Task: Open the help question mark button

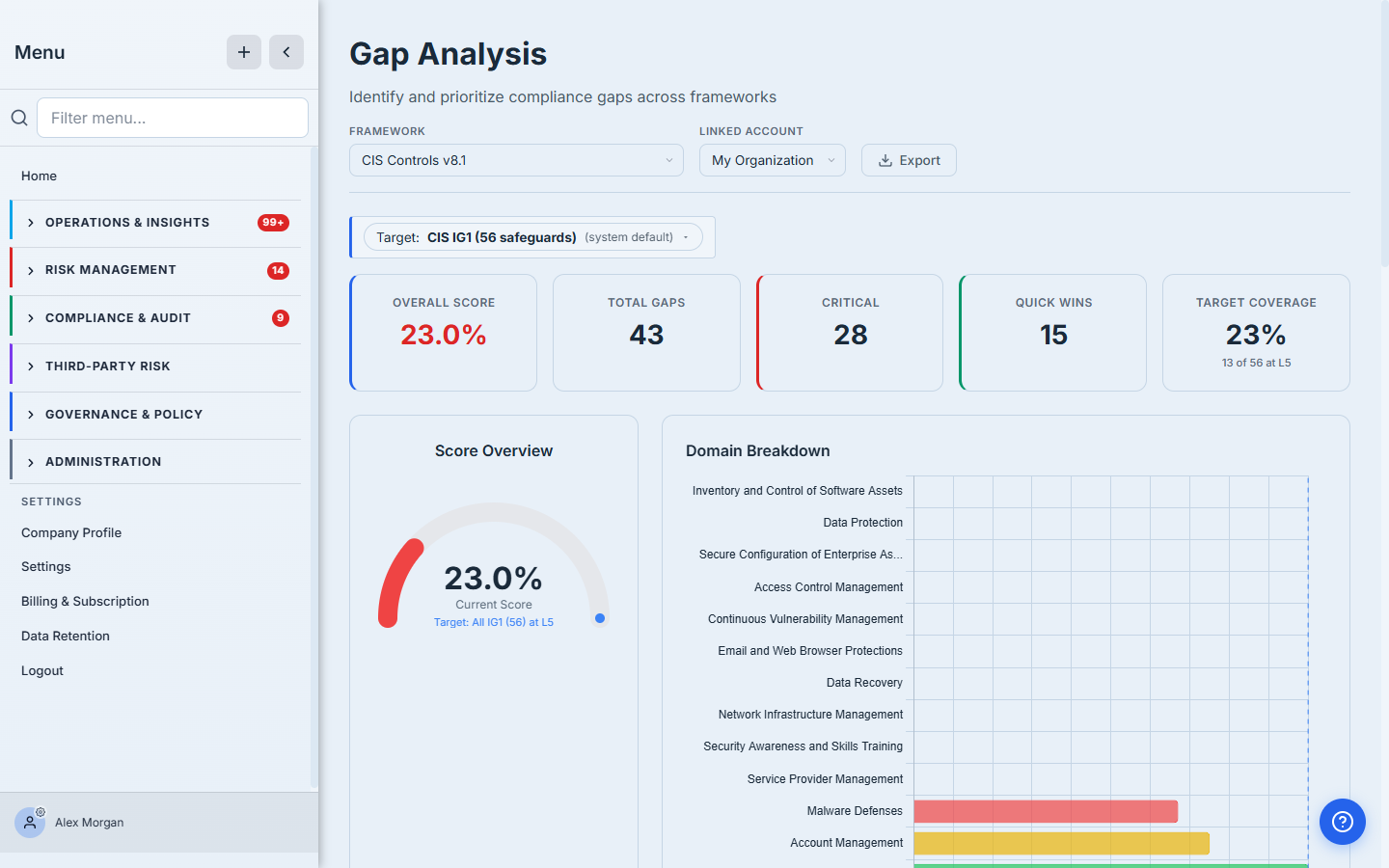Action: [x=1343, y=822]
